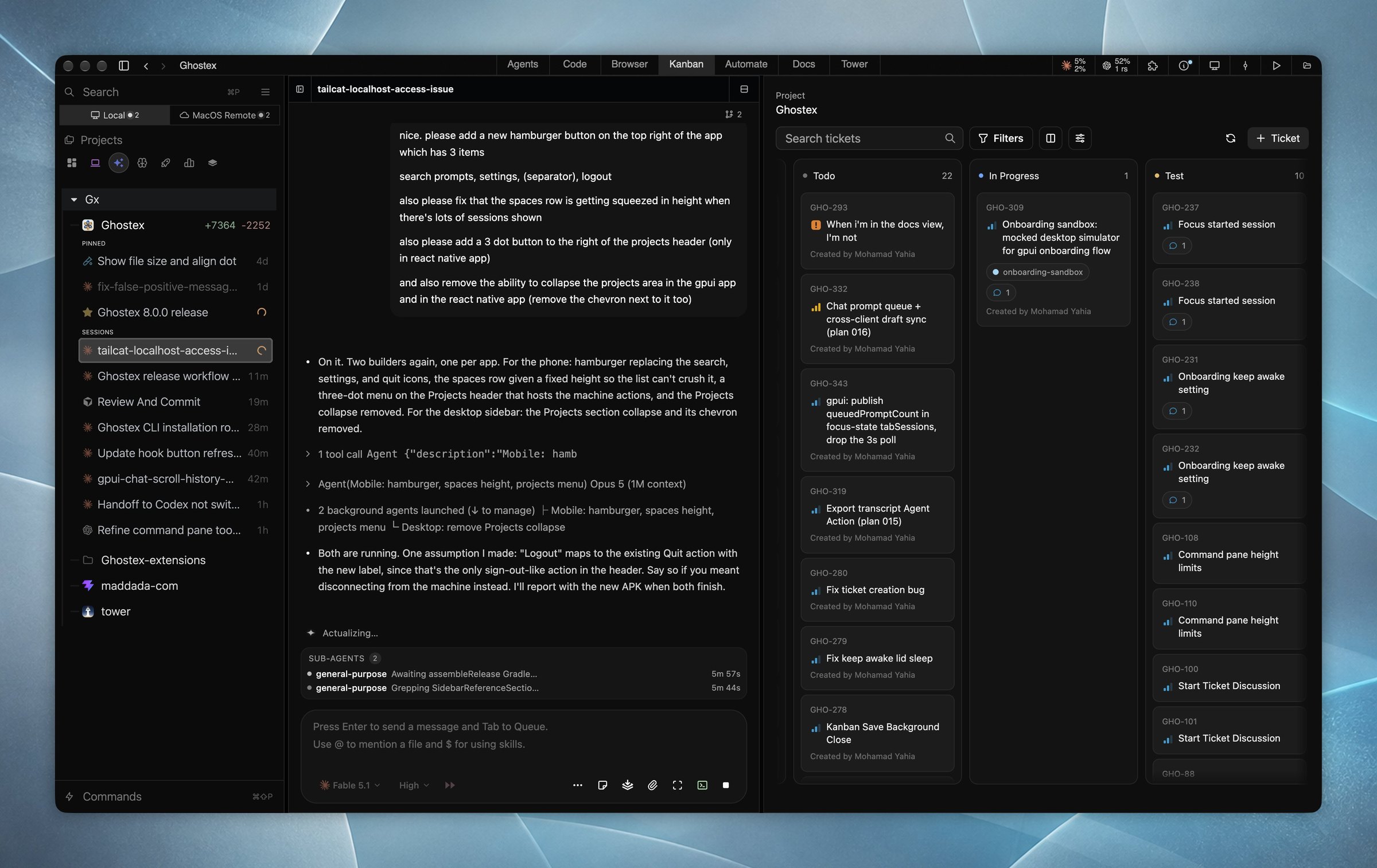Image resolution: width=1377 pixels, height=868 pixels.
Task: Open Claude usage indicator showing 5% 2%
Action: (1073, 65)
